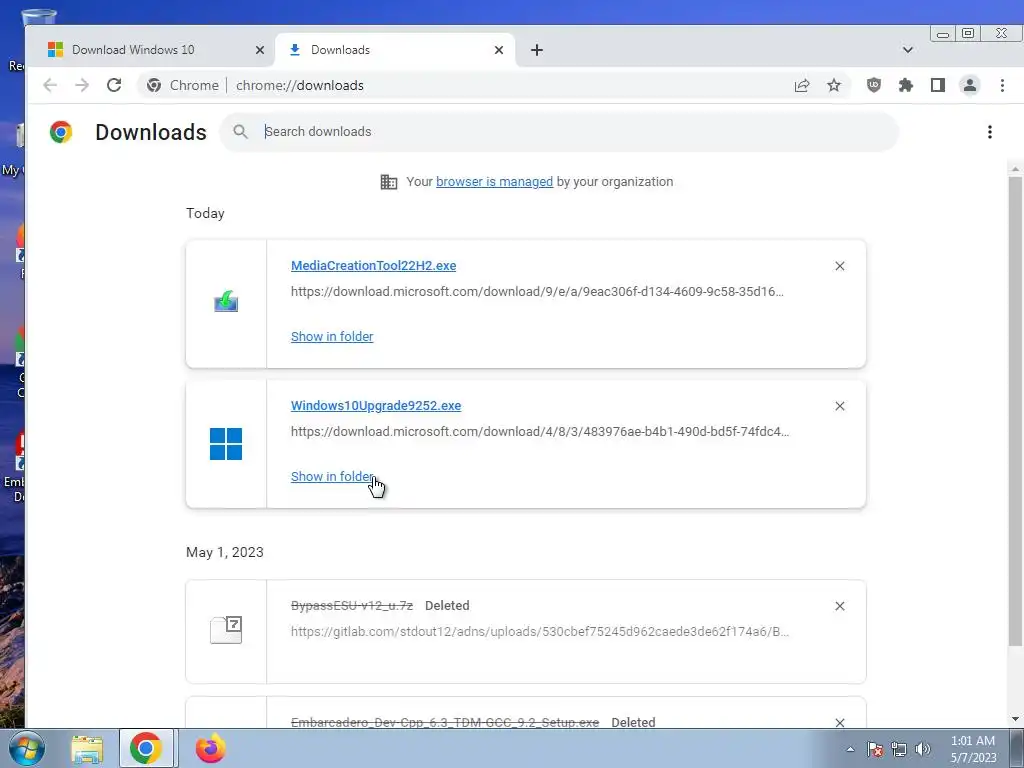Click the Windows10Upgrade download URL text
Image resolution: width=1024 pixels, height=768 pixels.
(x=540, y=432)
